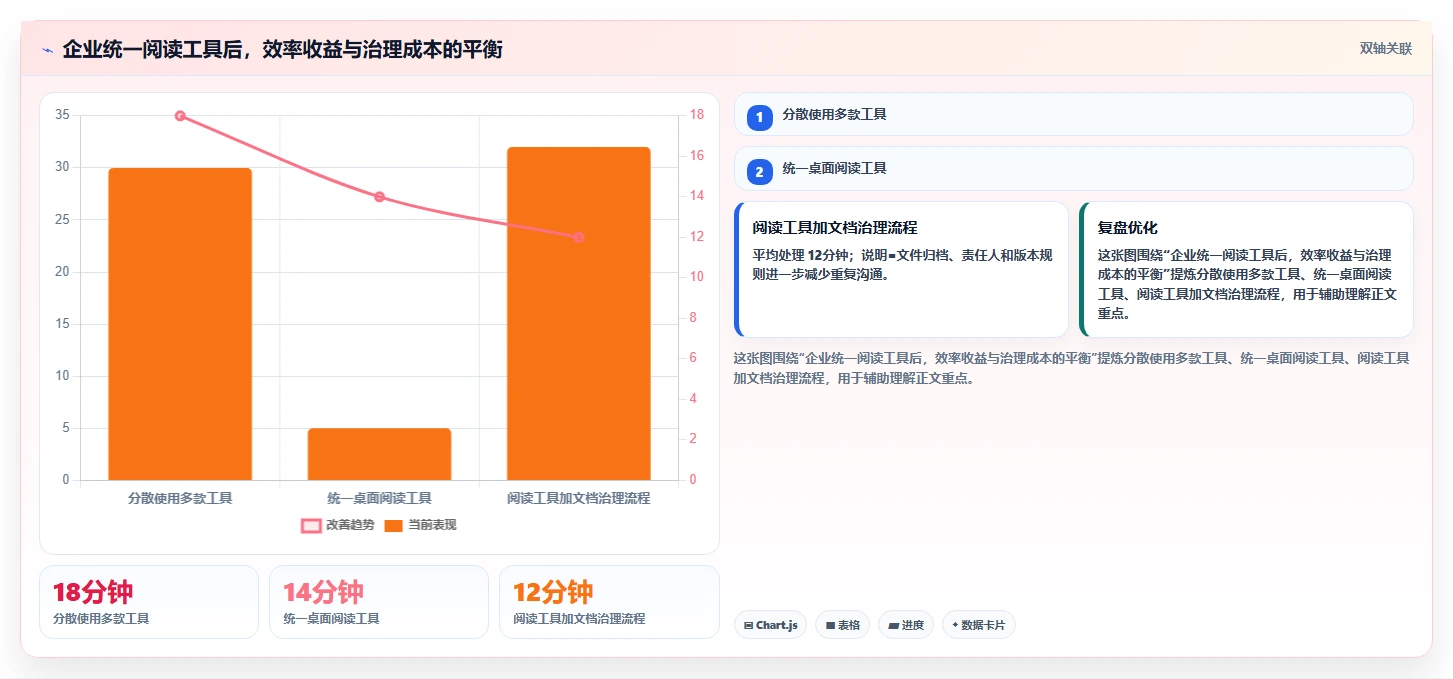Click the icon in the Chart.js tag

coord(748,625)
